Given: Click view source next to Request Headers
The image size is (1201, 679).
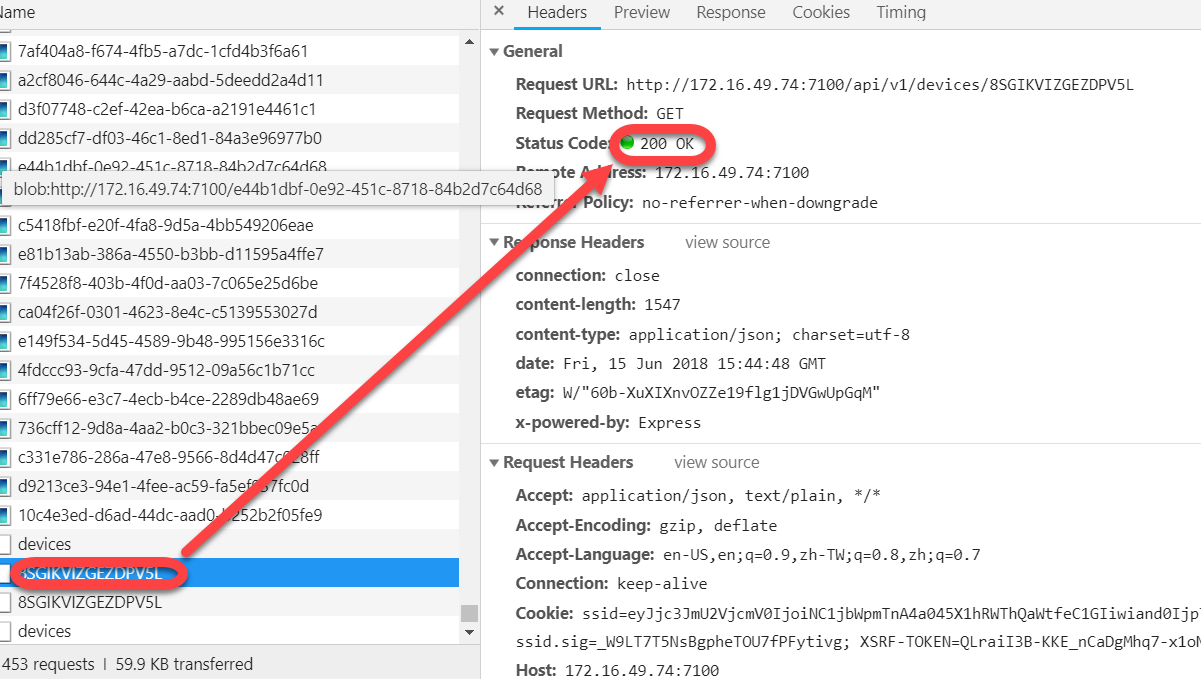Looking at the screenshot, I should (x=716, y=462).
